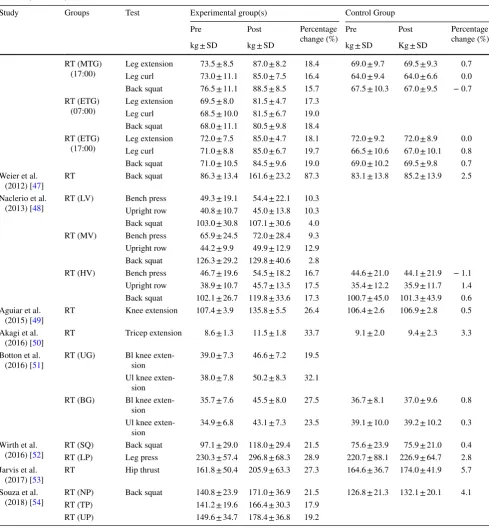Open the reference link [53]
This screenshot has width=489, height=530.
37,480
